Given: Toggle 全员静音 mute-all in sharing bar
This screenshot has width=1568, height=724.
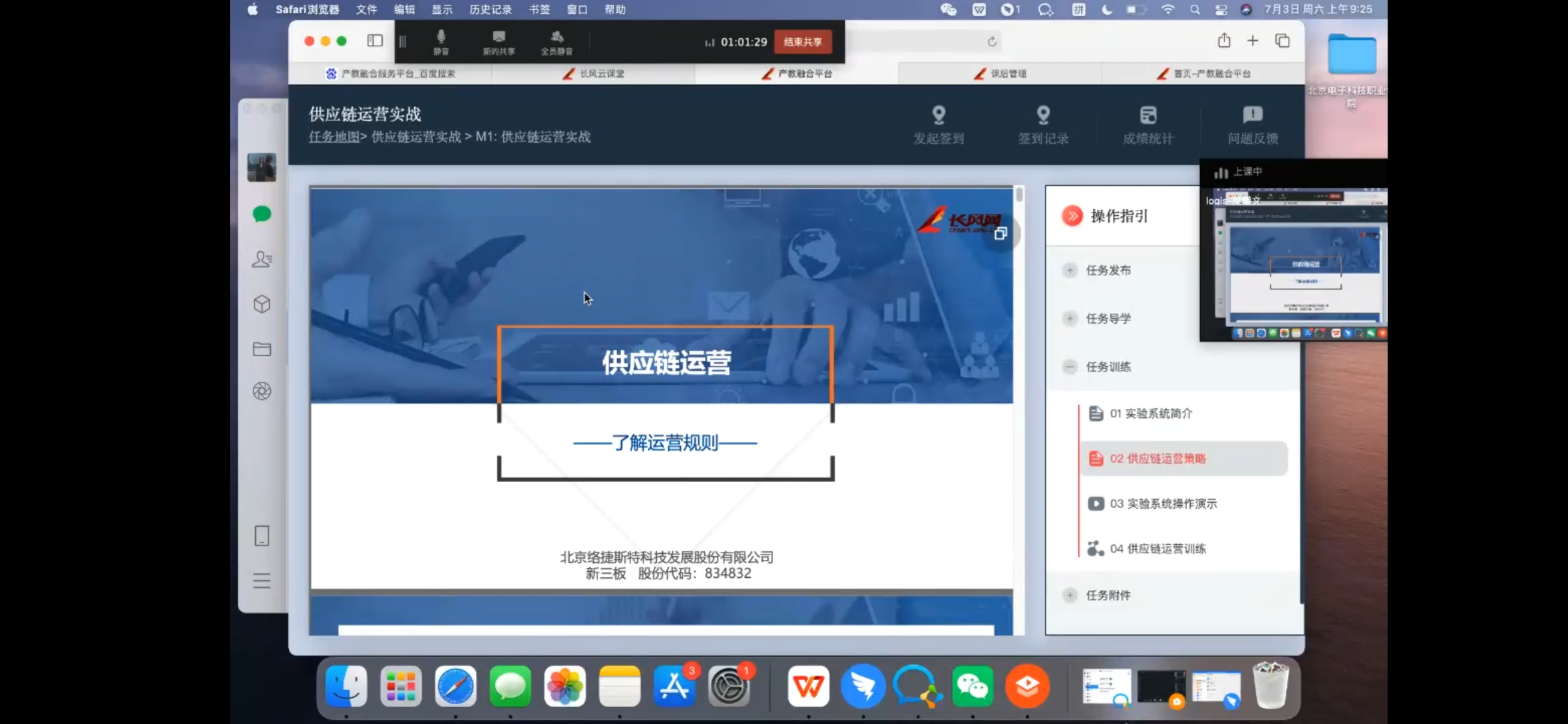Looking at the screenshot, I should [556, 42].
